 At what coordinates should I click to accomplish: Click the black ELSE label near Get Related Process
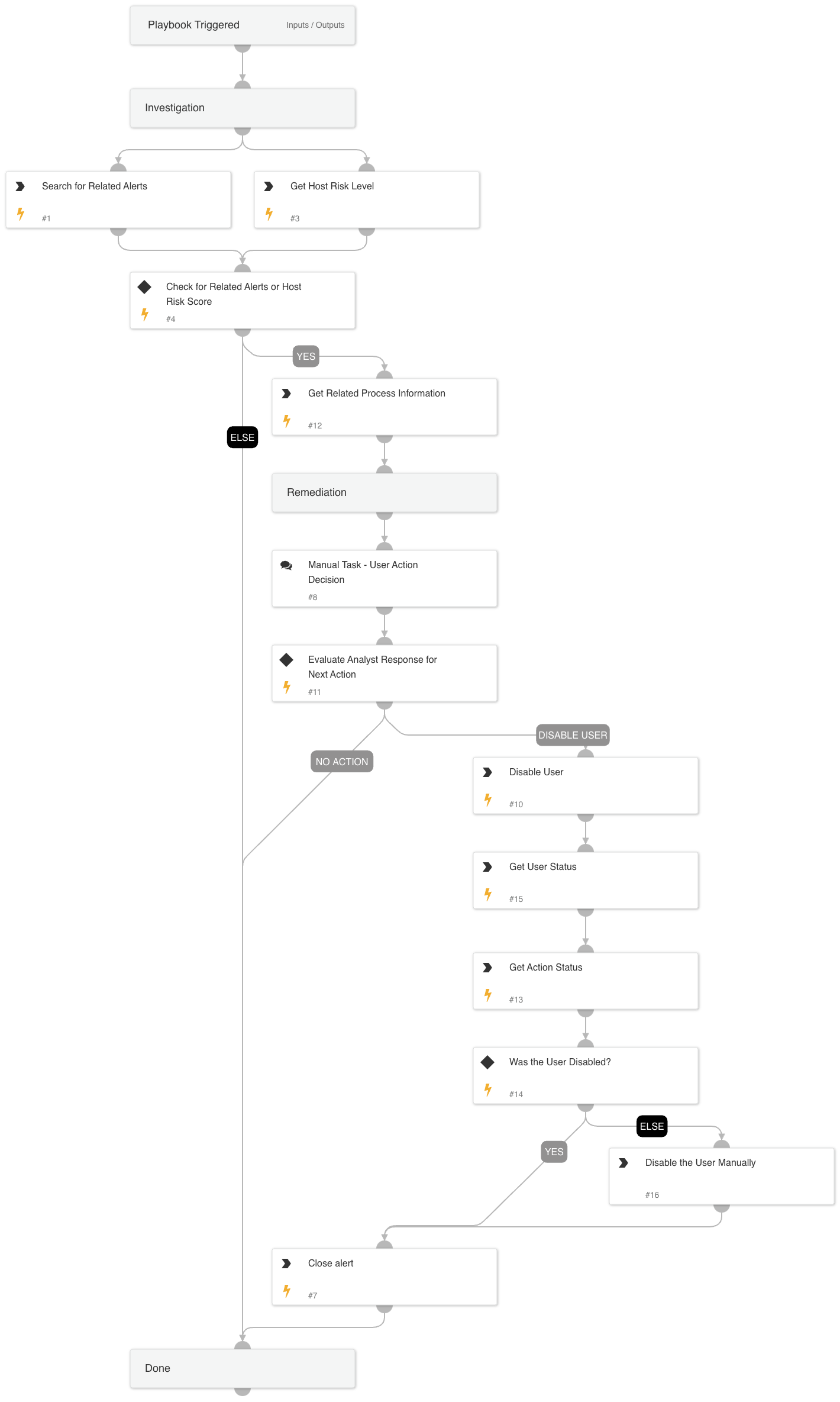243,437
